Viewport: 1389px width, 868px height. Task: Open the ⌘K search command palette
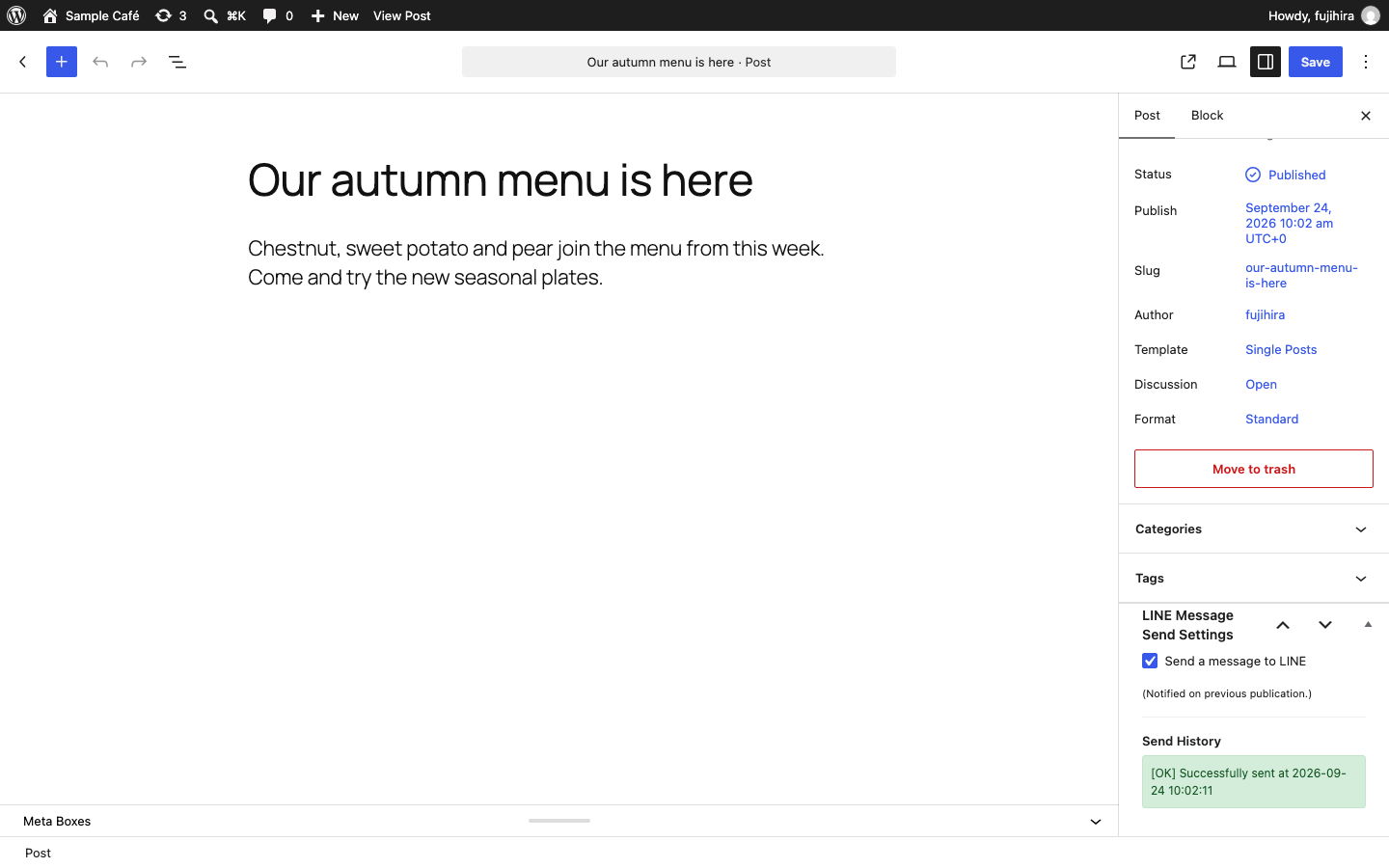click(225, 15)
